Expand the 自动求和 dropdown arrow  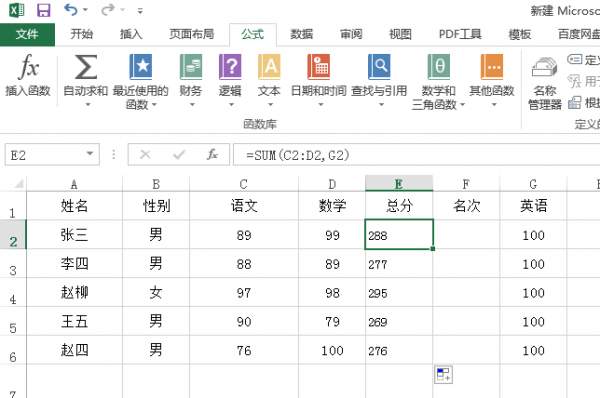click(x=88, y=104)
